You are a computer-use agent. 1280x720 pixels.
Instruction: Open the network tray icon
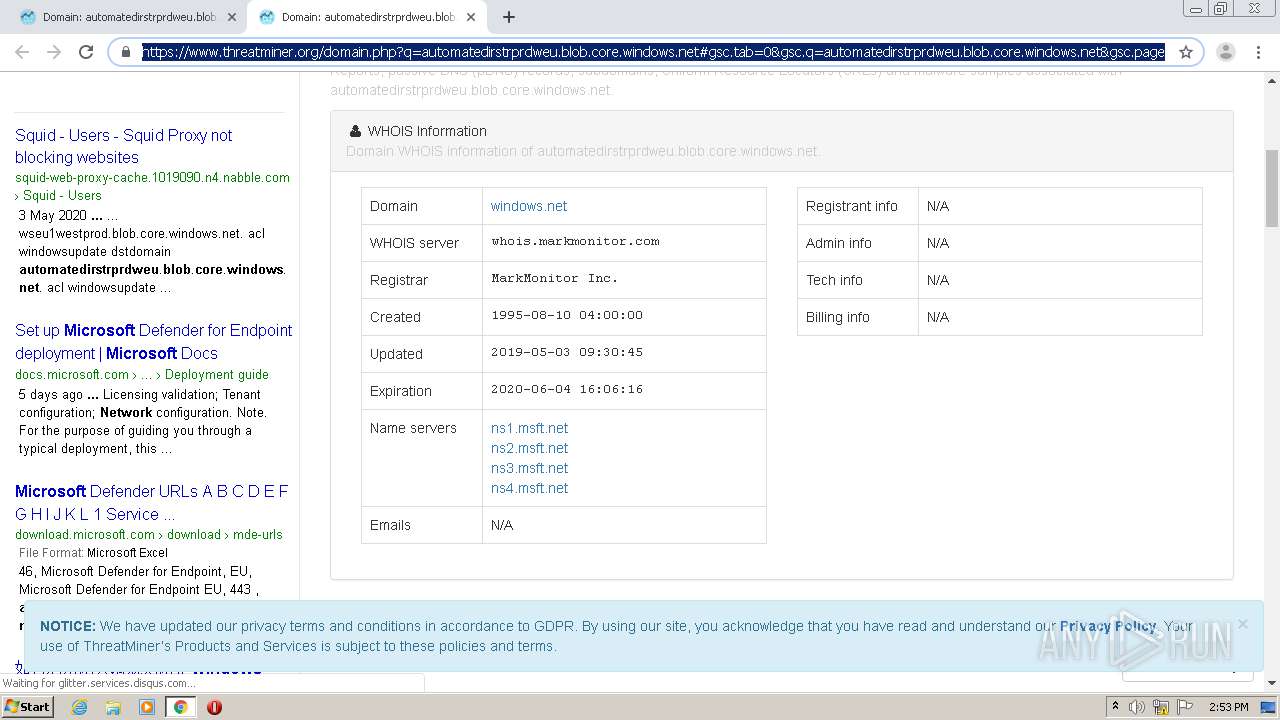1161,707
